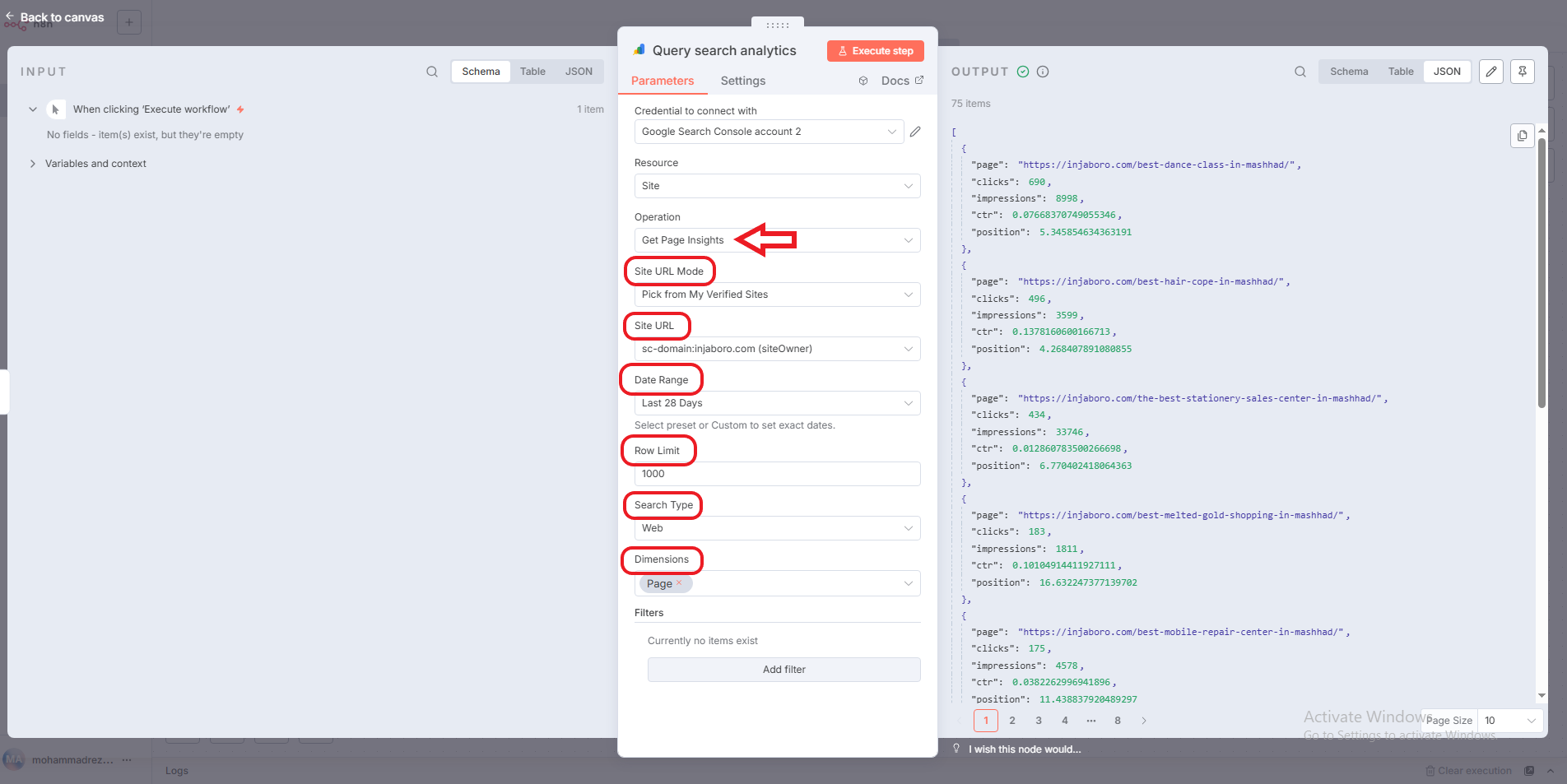Pin the output data

pos(1522,72)
